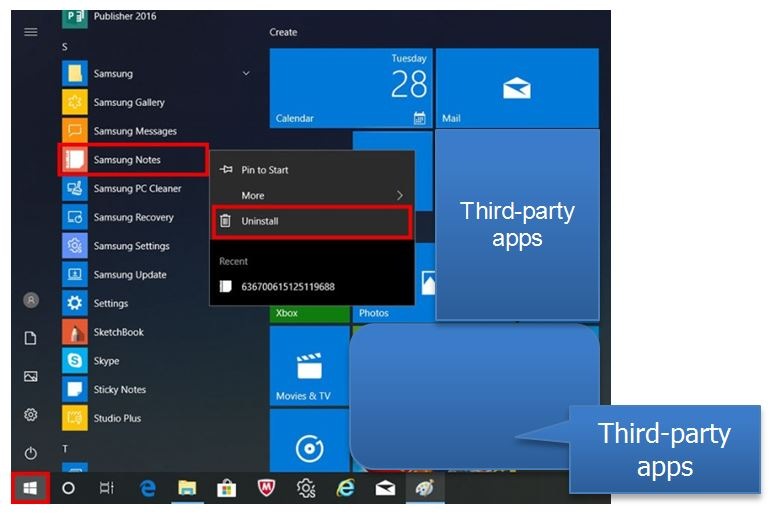Open File Explorer from the taskbar
The width and height of the screenshot is (774, 521).
187,488
